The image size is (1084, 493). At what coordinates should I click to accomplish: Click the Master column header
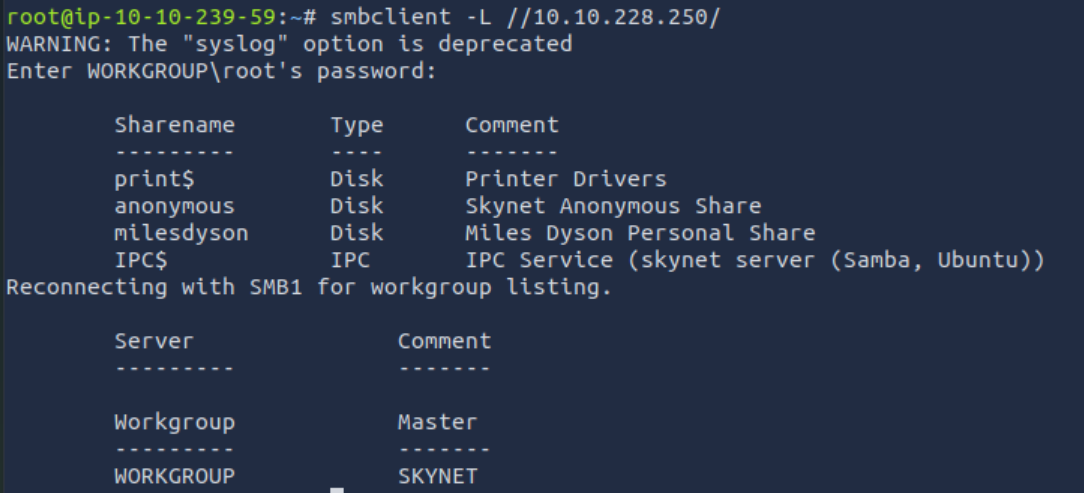coord(437,422)
